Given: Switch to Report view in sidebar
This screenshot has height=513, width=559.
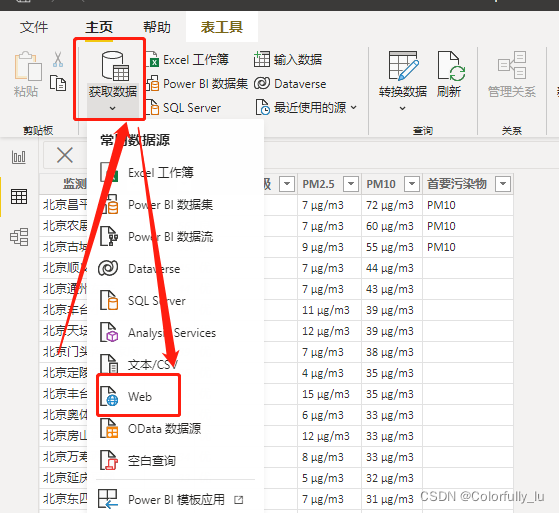Looking at the screenshot, I should tap(19, 157).
